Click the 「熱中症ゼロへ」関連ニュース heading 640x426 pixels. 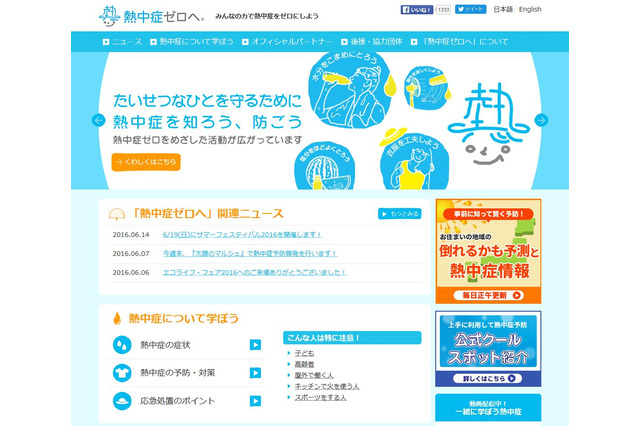[x=208, y=214]
